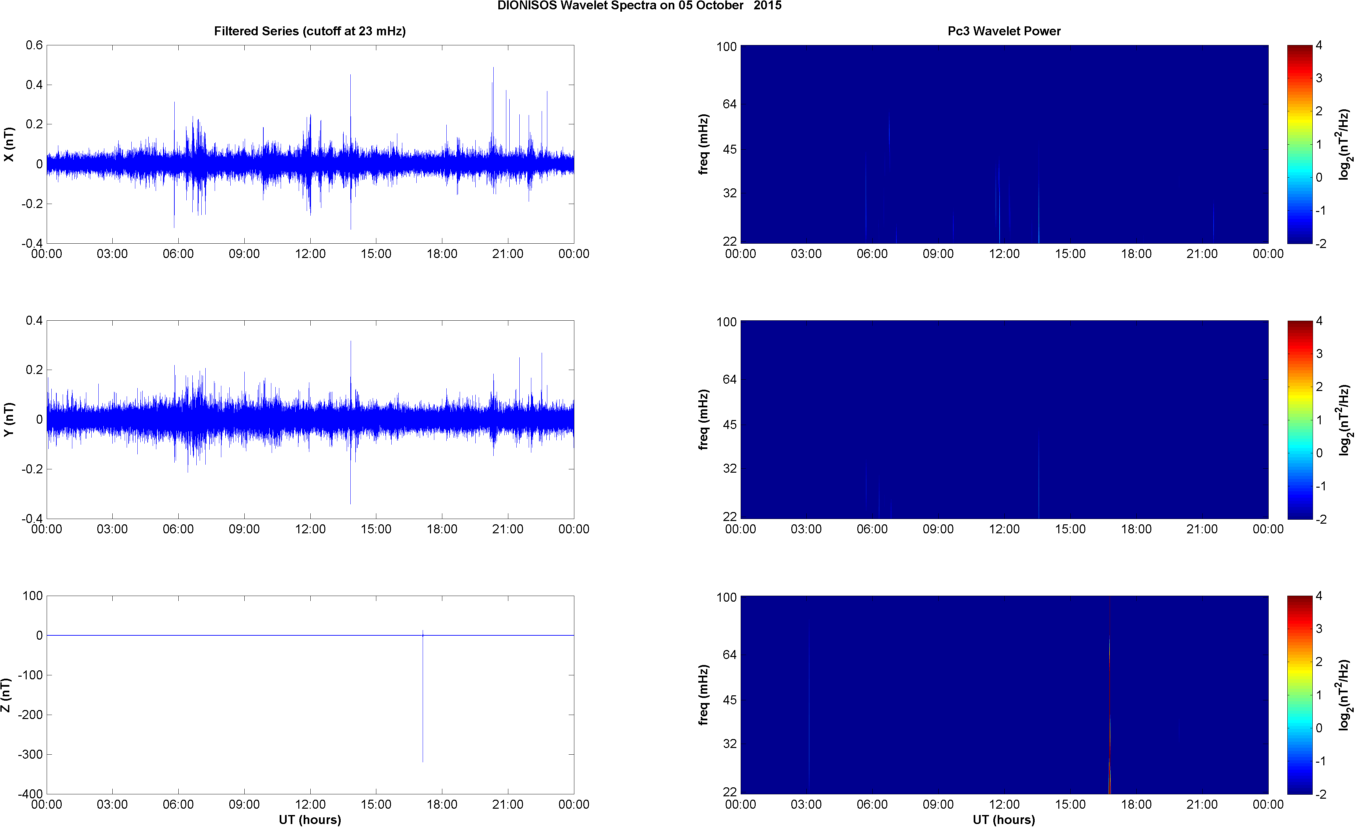Click the 0.6 tick label on the X plot
Viewport: 1355px width, 827px height.
coord(34,45)
